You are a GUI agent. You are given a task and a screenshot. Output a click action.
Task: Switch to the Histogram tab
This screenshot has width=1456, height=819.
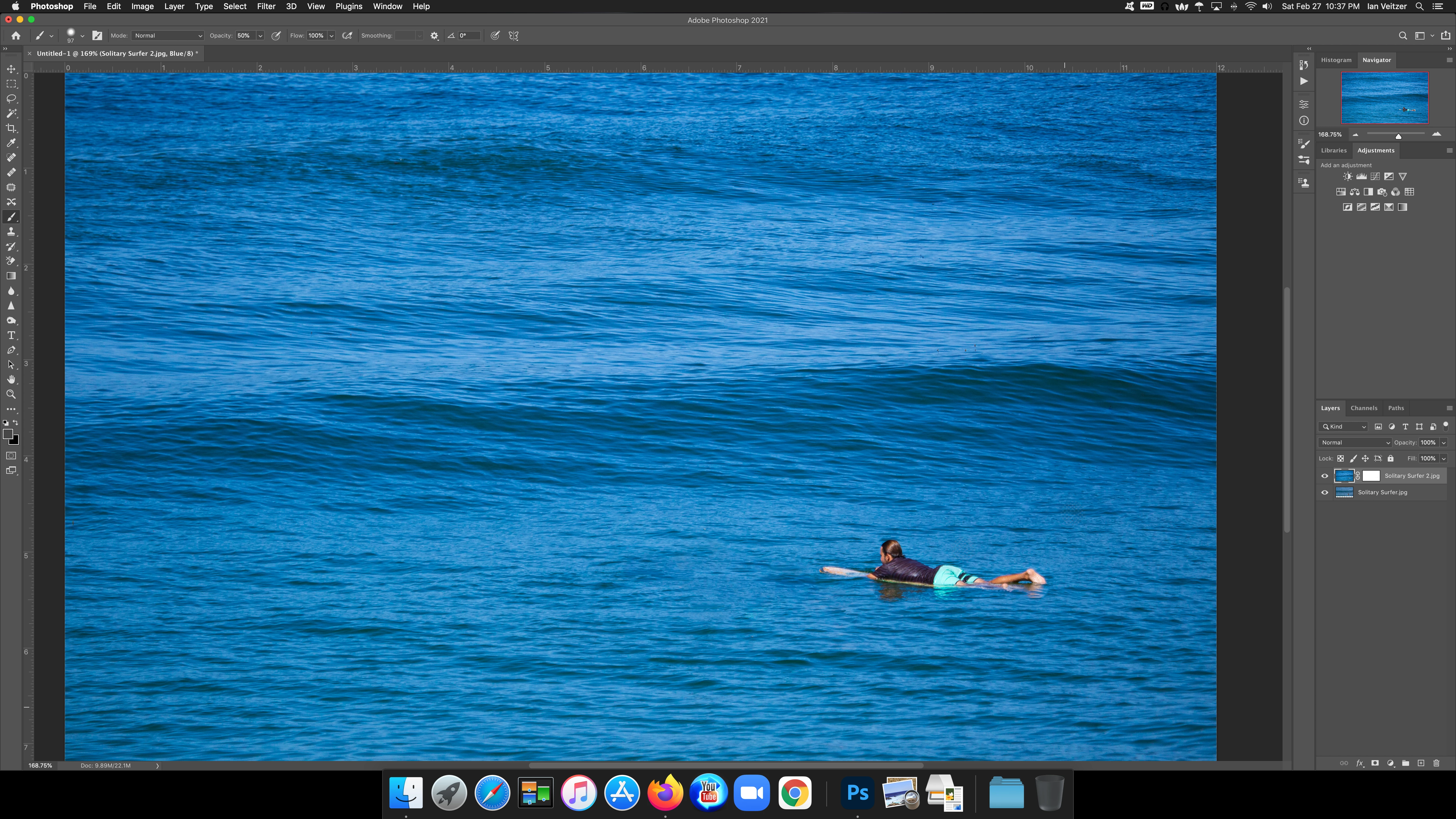(x=1336, y=60)
